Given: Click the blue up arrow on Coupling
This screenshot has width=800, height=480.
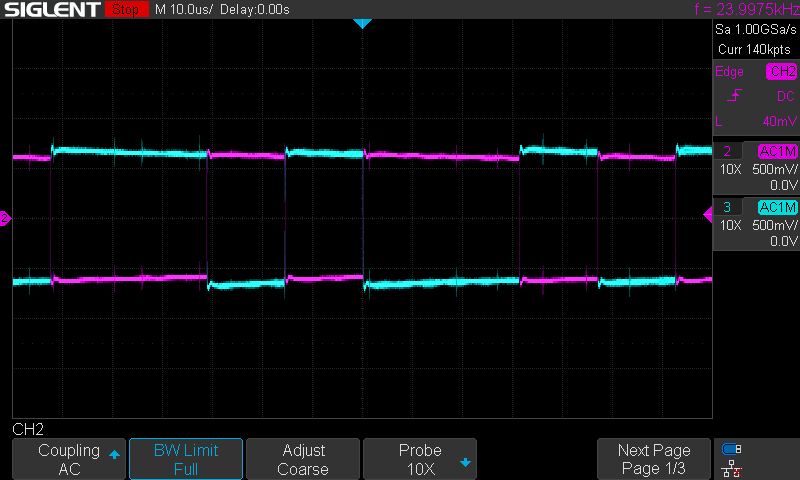Looking at the screenshot, I should pyautogui.click(x=114, y=455).
